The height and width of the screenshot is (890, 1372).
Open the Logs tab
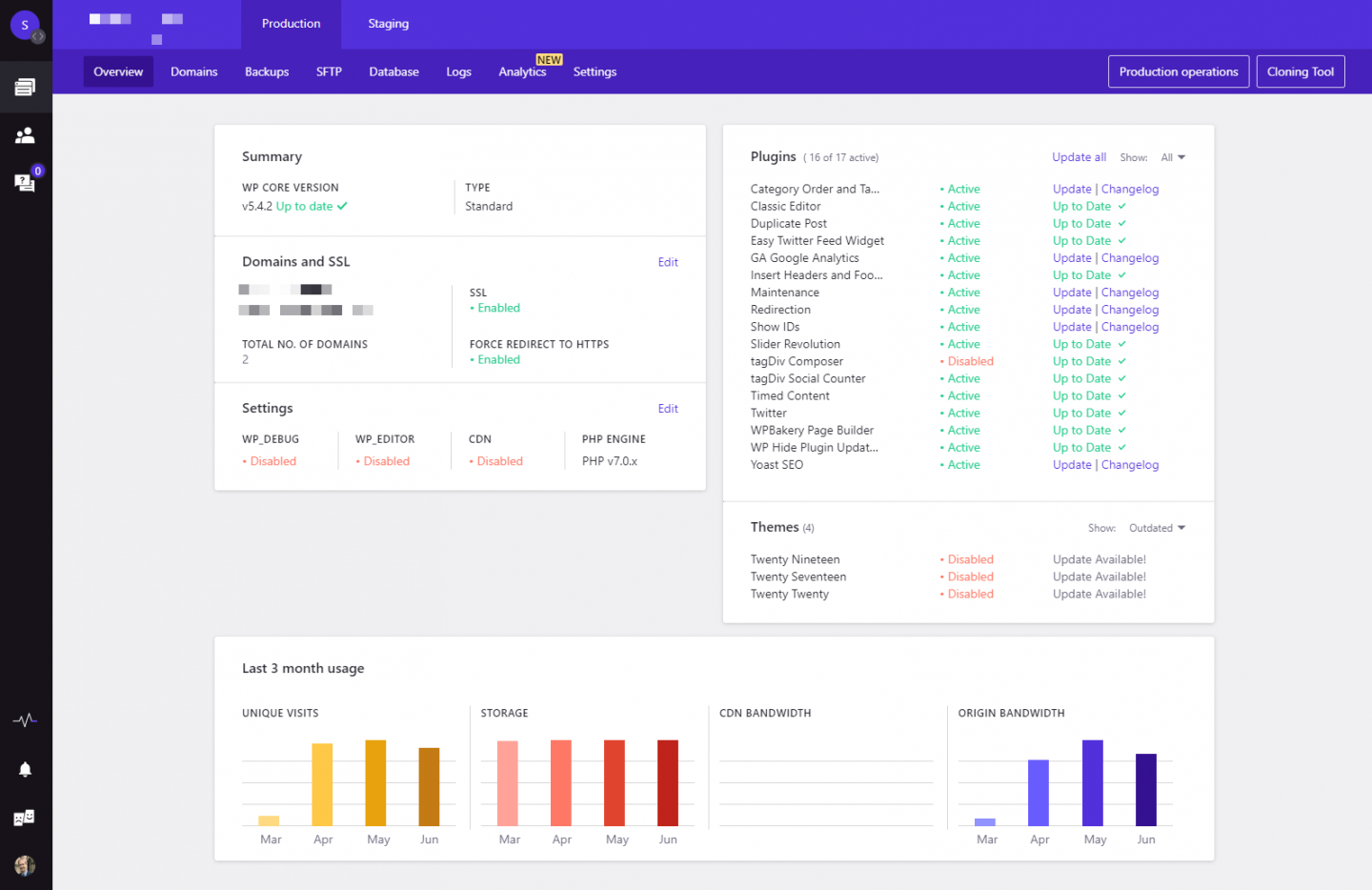click(x=458, y=71)
